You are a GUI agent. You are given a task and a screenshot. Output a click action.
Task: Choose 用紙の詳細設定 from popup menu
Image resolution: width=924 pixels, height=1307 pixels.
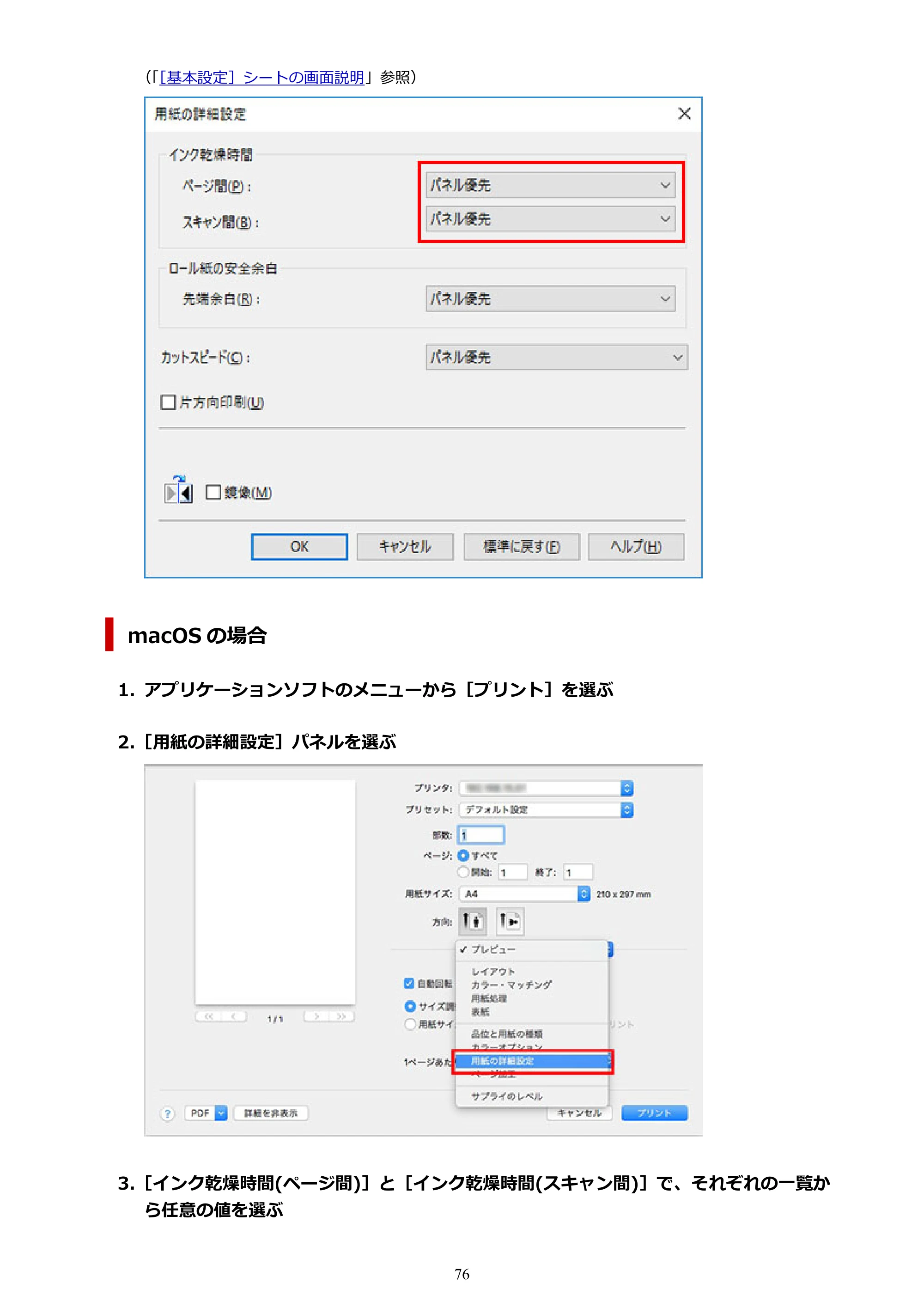(x=532, y=1061)
